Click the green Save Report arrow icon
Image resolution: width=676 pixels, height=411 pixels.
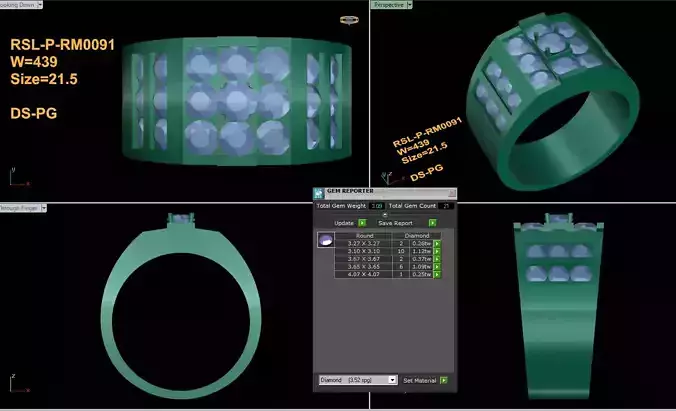(432, 223)
